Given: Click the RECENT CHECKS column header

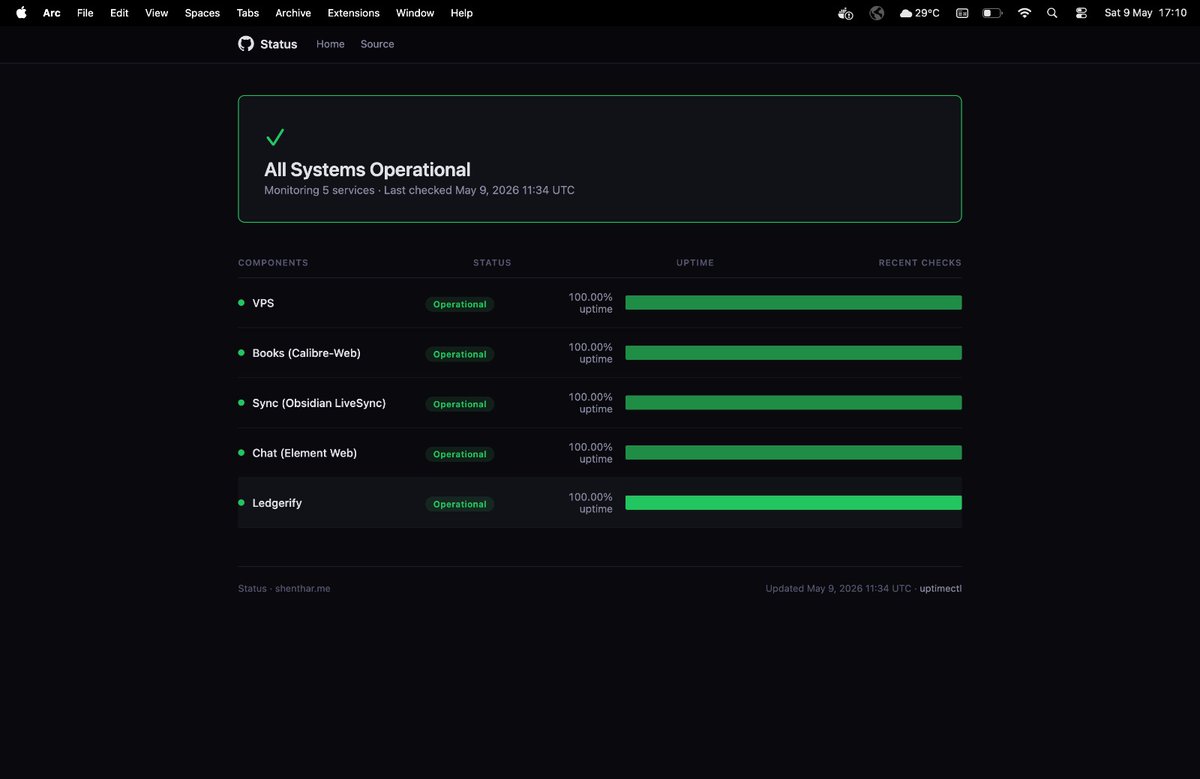Looking at the screenshot, I should [920, 263].
